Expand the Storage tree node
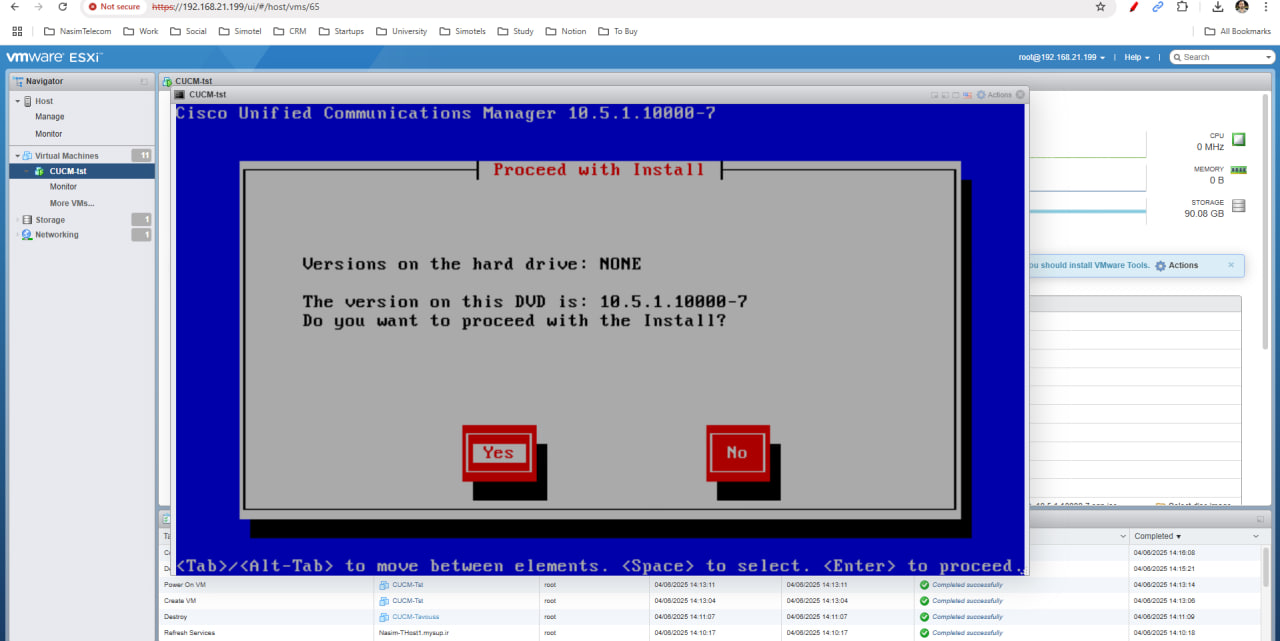Viewport: 1280px width, 641px height. coord(17,220)
